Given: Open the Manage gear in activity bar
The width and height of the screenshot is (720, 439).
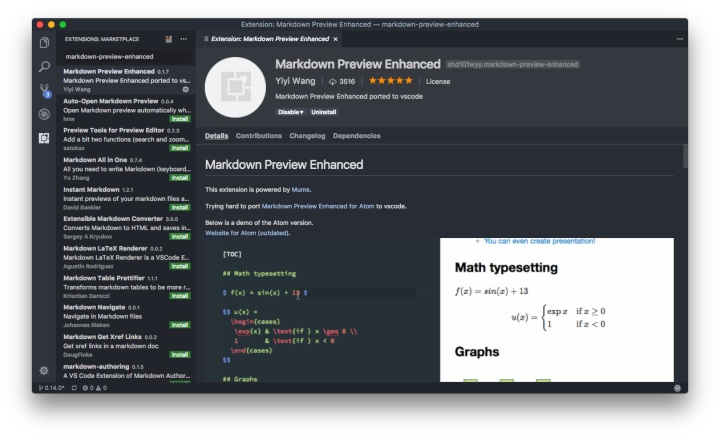Looking at the screenshot, I should click(44, 370).
